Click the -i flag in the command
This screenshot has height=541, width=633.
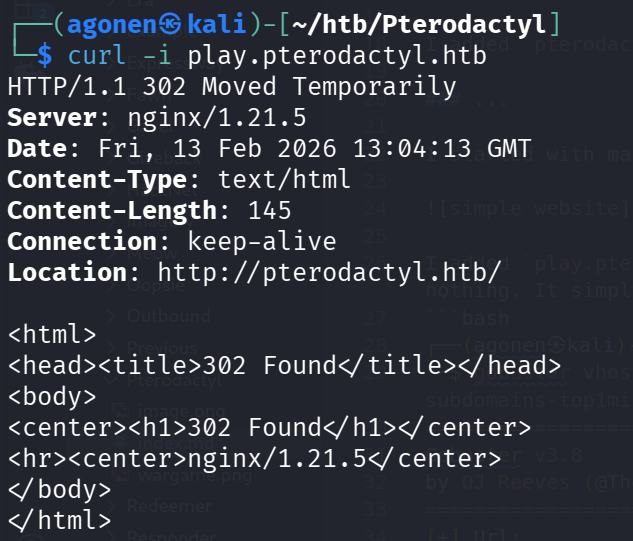click(x=170, y=55)
